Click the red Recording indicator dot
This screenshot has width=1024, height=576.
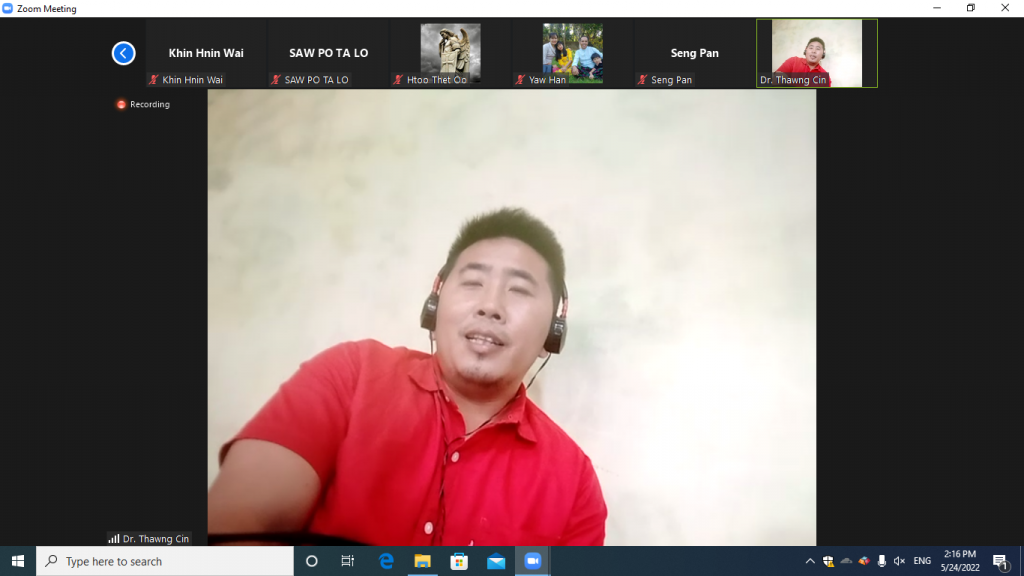pyautogui.click(x=121, y=104)
